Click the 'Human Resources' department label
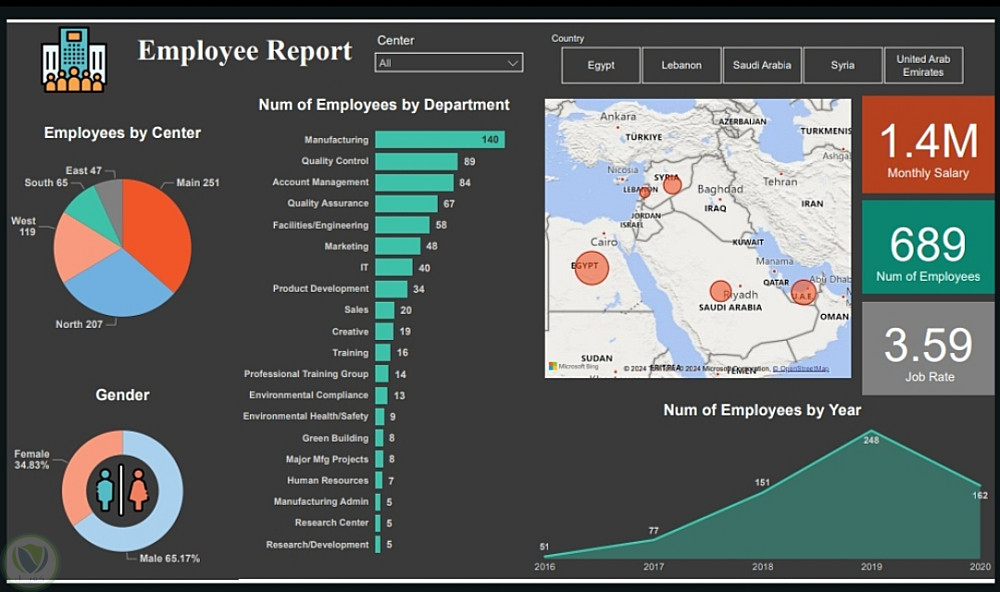Screen dimensions: 1000x592 pyautogui.click(x=328, y=480)
